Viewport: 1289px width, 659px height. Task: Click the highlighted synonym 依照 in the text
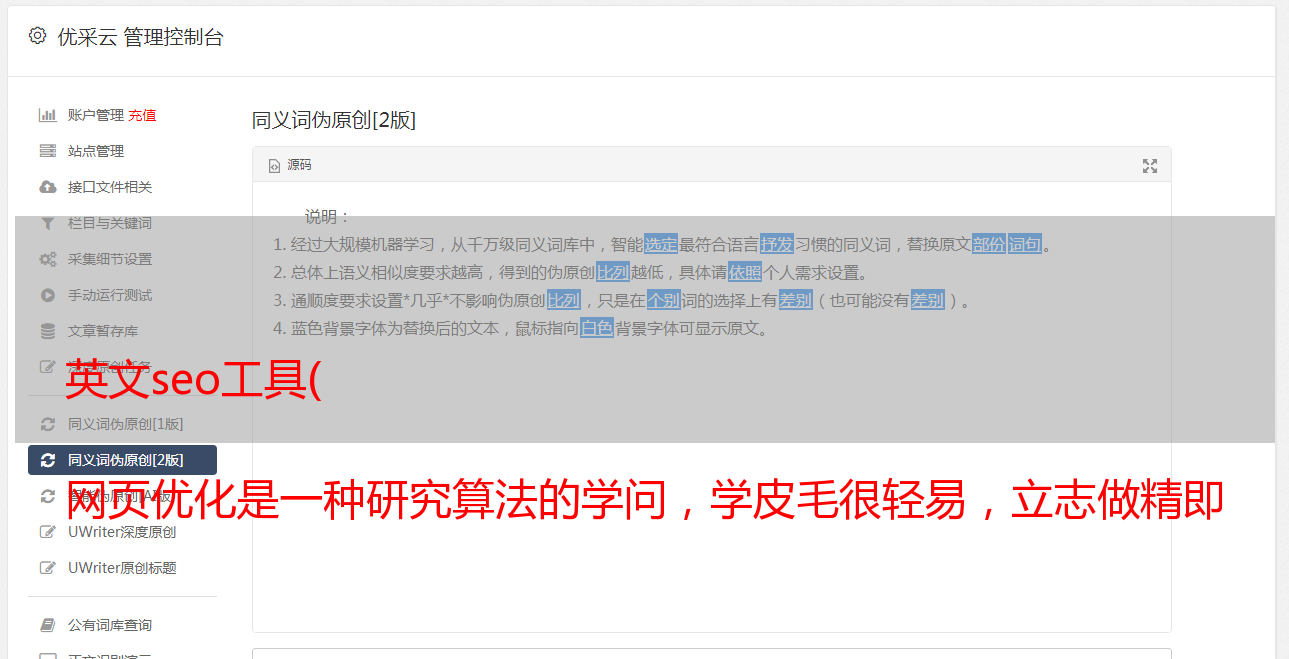tap(745, 272)
